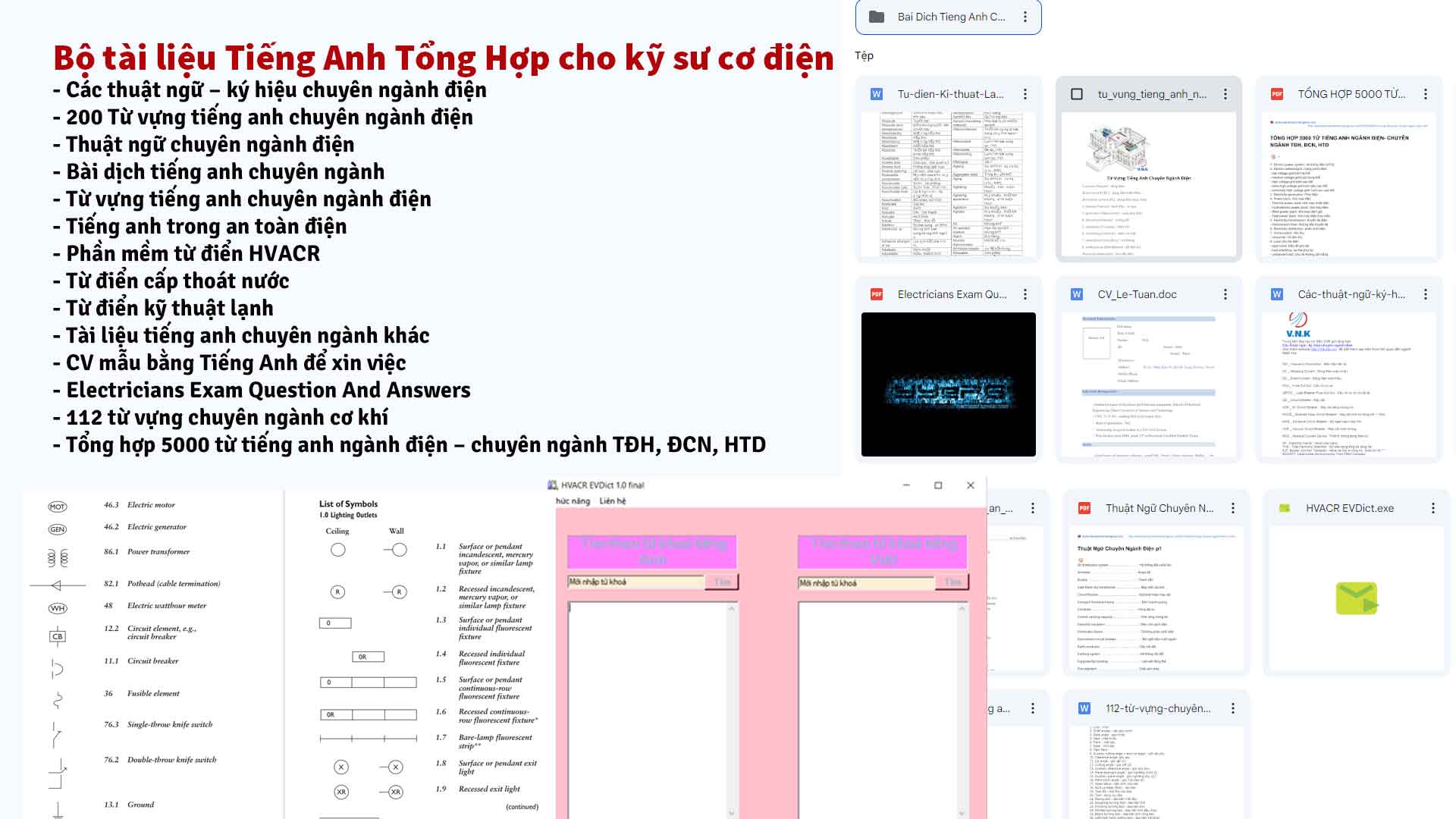This screenshot has width=1456, height=819.
Task: Open more actions for 112-từ-vựng-chuyên file
Action: [1233, 708]
